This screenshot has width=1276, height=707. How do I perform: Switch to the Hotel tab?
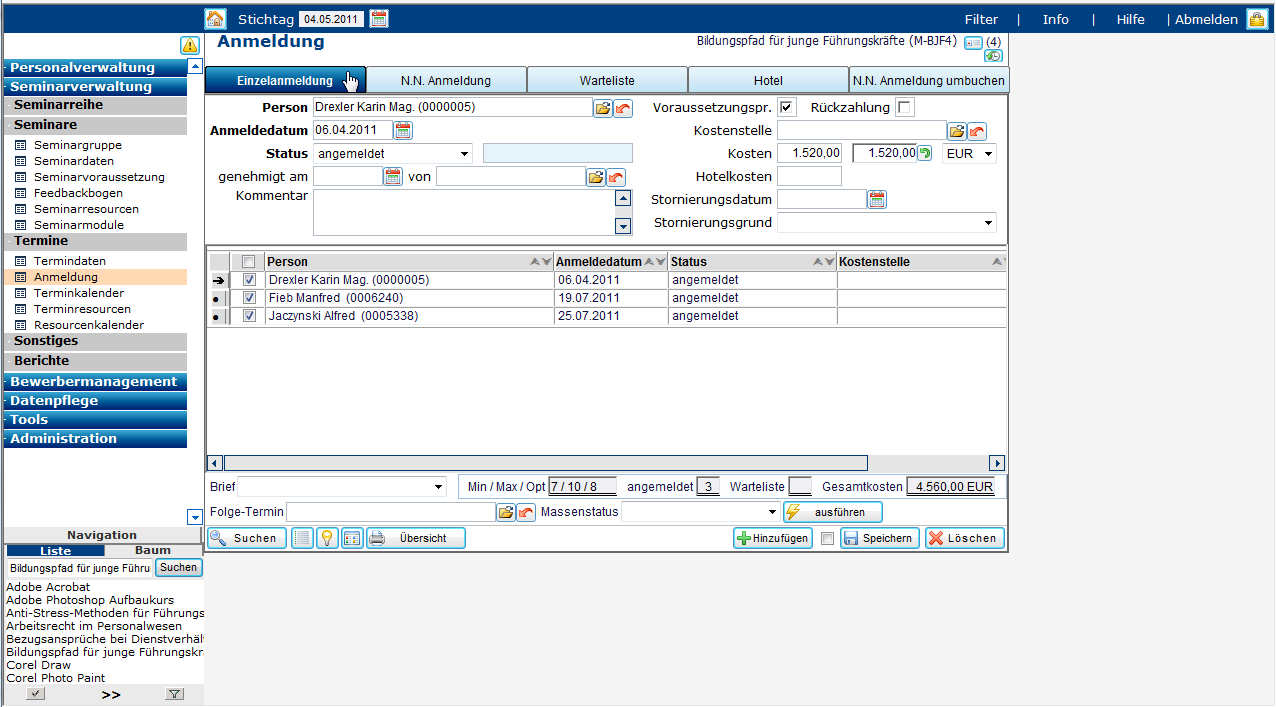coord(768,80)
